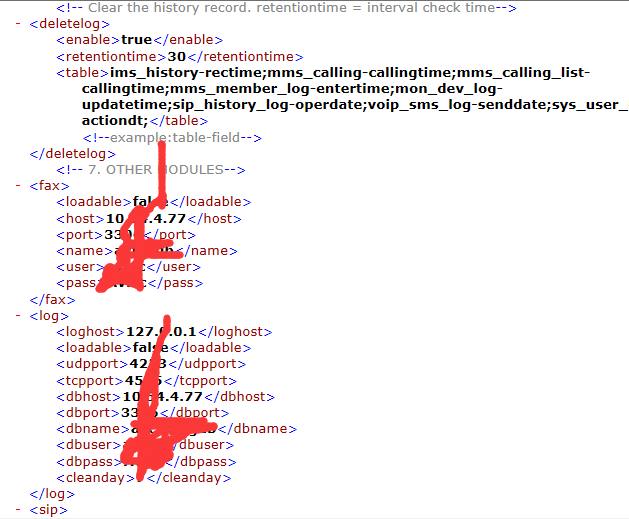Click the closing </log> tag
This screenshot has height=519, width=629.
pyautogui.click(x=52, y=494)
